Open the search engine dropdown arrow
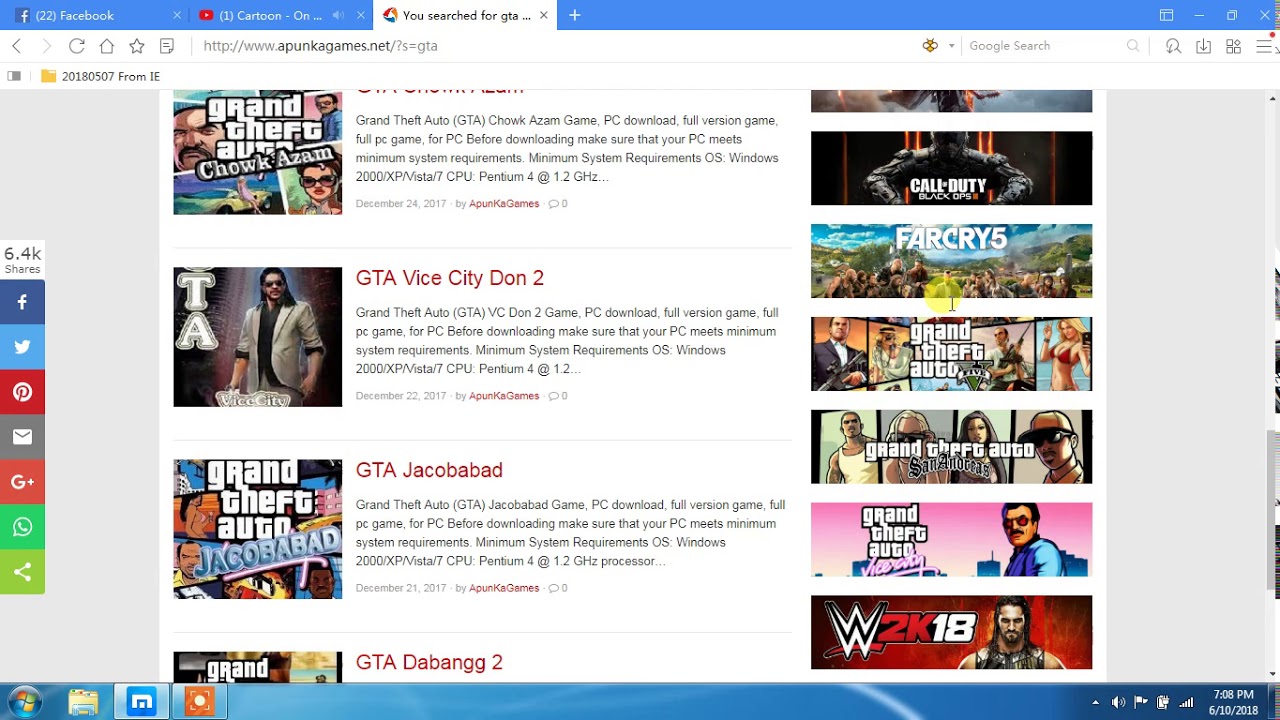 click(951, 46)
